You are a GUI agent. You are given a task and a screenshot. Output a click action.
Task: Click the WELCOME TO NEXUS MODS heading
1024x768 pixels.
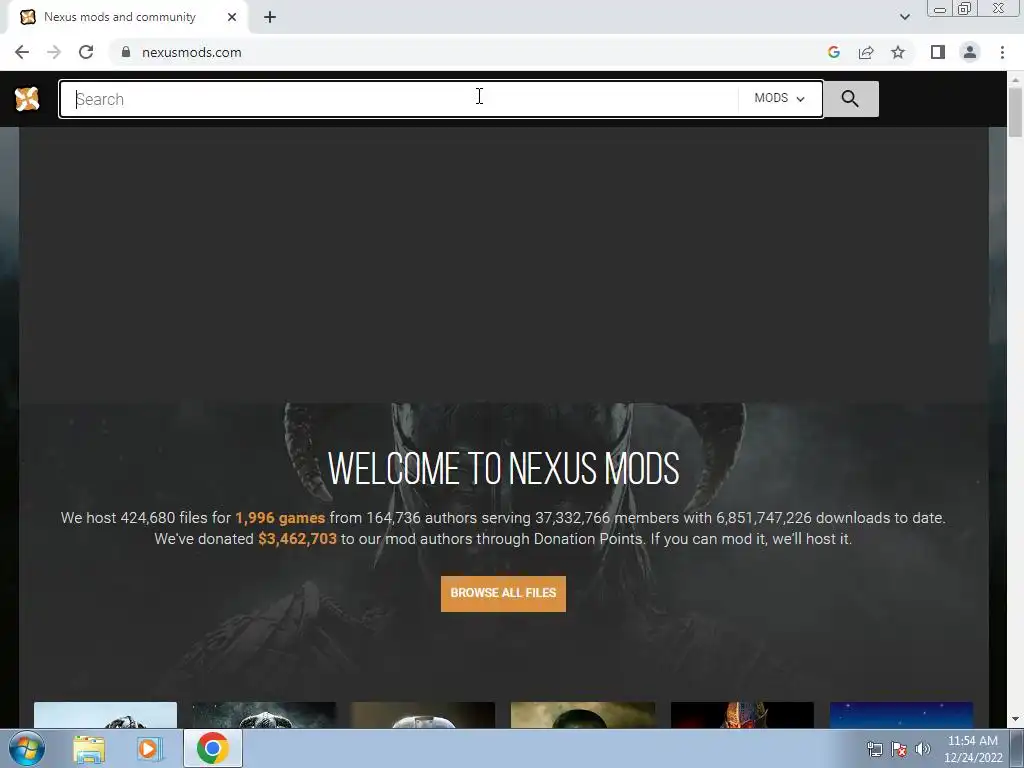[x=504, y=468]
